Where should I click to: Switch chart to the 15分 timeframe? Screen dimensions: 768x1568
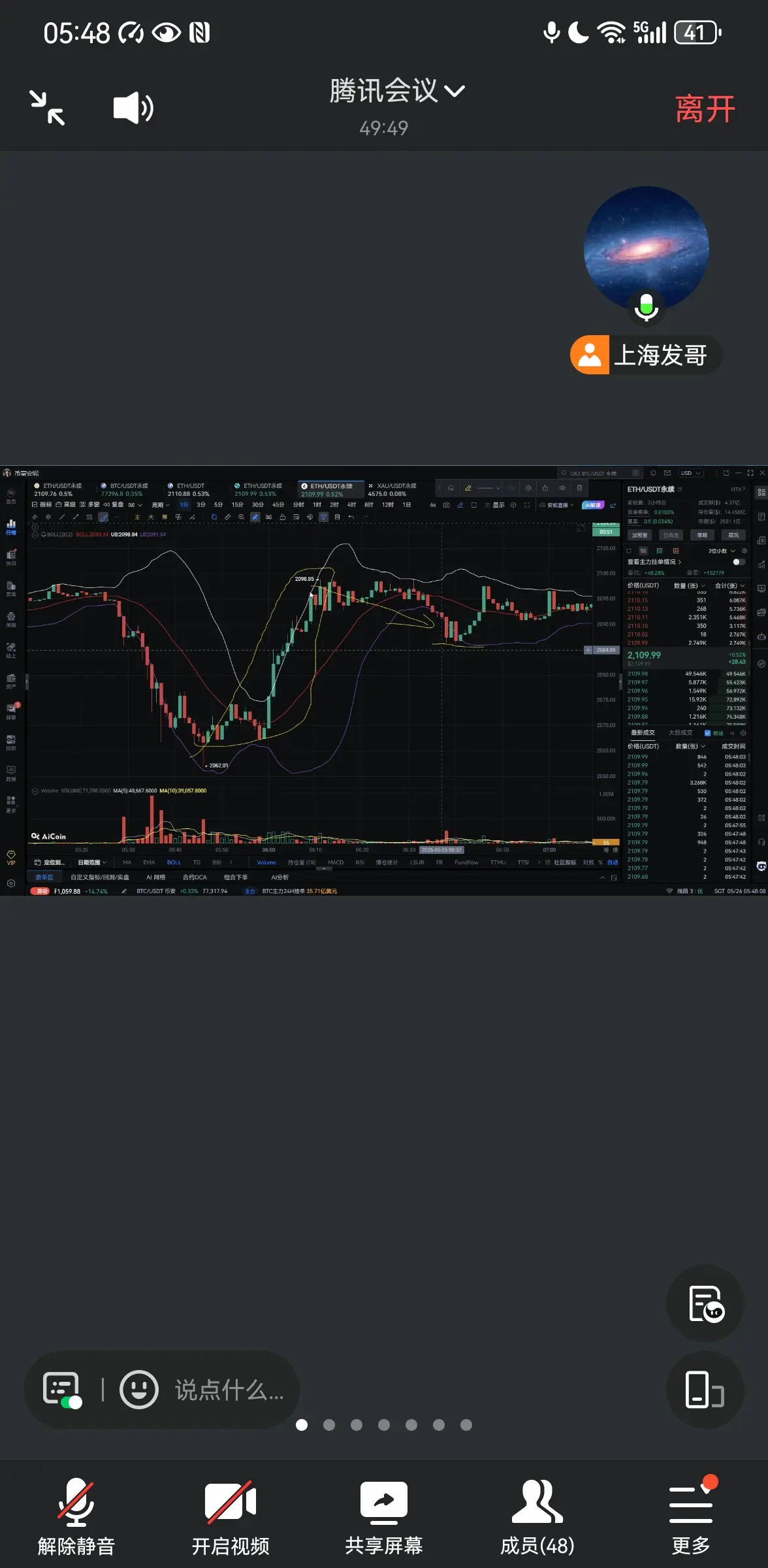tap(237, 505)
